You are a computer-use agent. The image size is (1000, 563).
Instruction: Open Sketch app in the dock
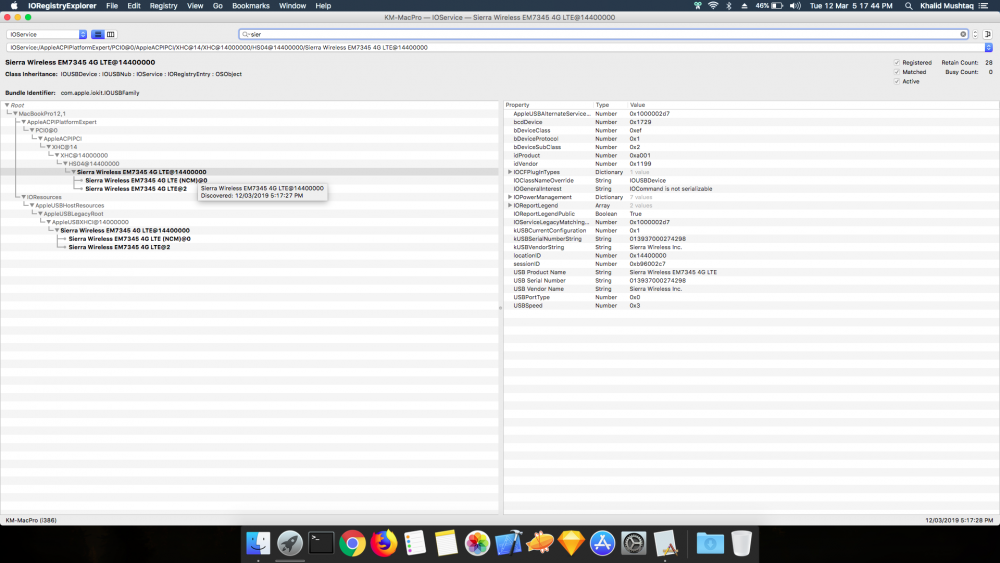point(571,543)
